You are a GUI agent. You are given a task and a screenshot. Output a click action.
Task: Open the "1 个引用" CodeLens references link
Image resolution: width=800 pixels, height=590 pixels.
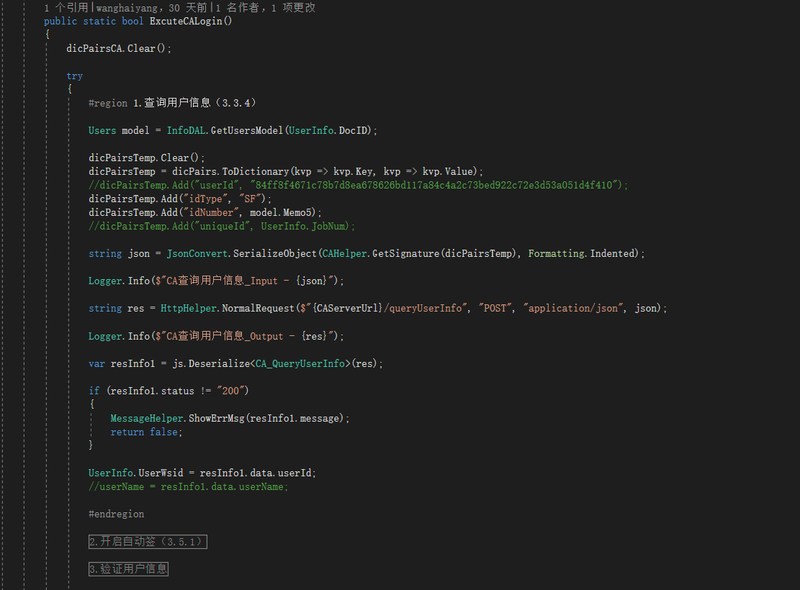click(x=66, y=8)
